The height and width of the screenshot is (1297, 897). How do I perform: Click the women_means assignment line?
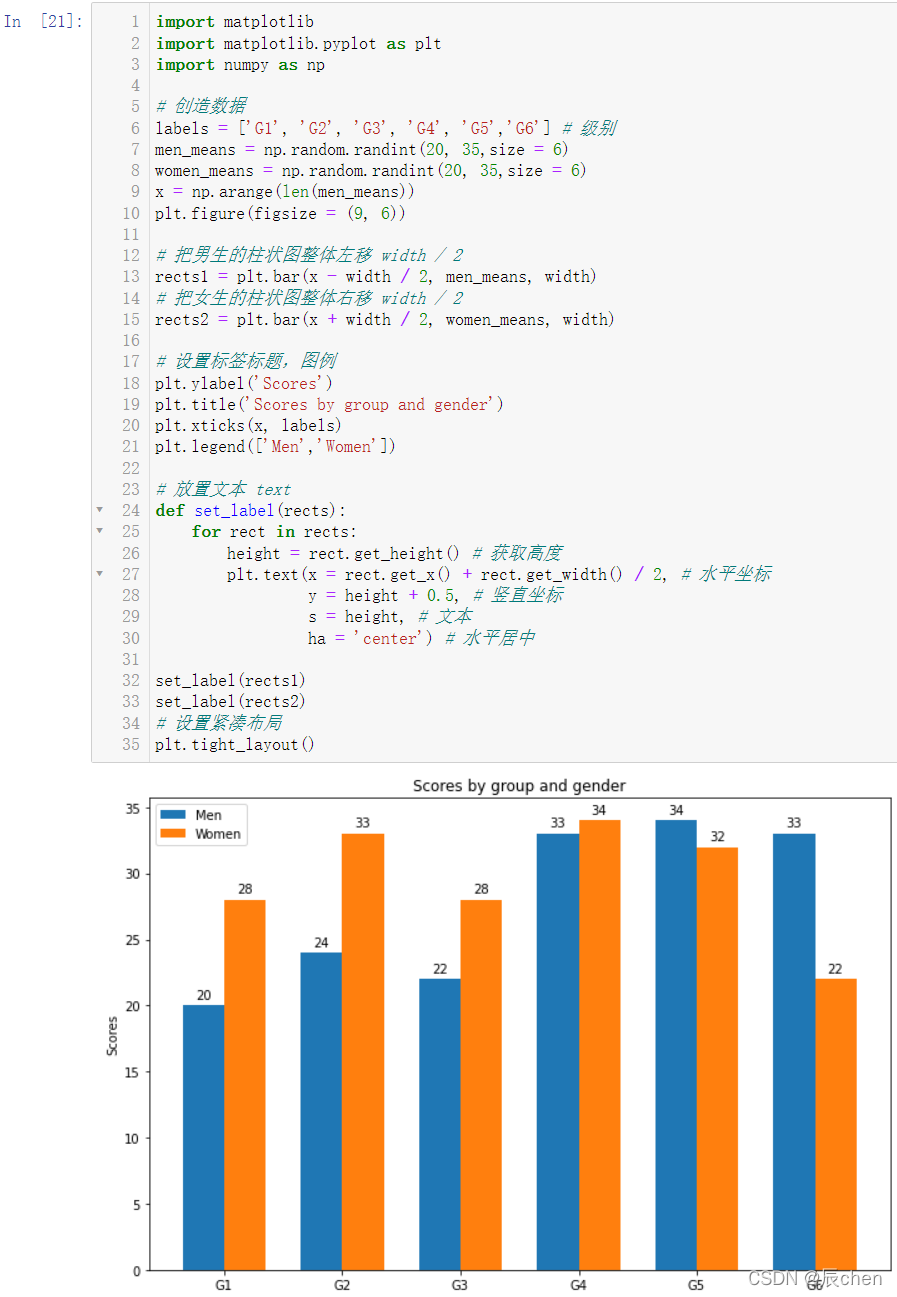tap(370, 171)
